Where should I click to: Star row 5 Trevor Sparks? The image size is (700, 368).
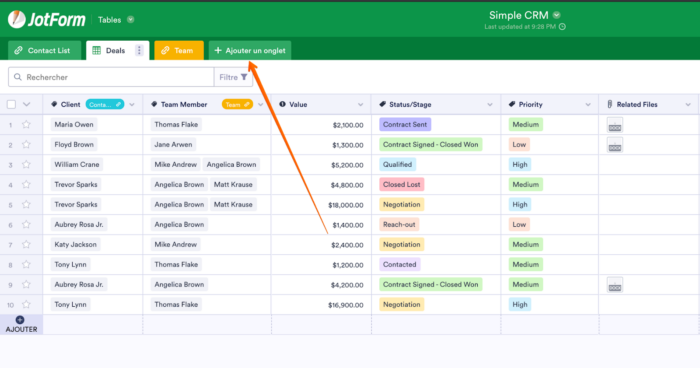(x=26, y=205)
